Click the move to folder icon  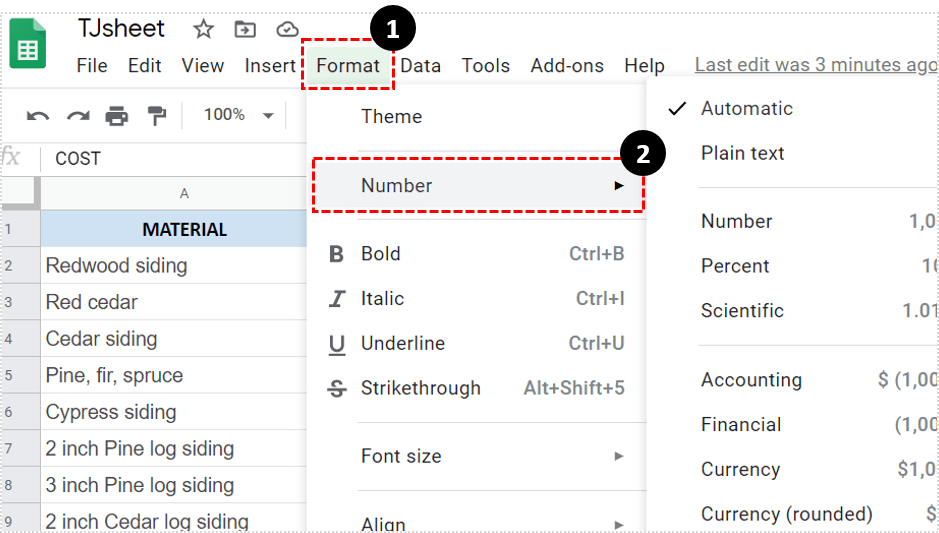point(245,29)
